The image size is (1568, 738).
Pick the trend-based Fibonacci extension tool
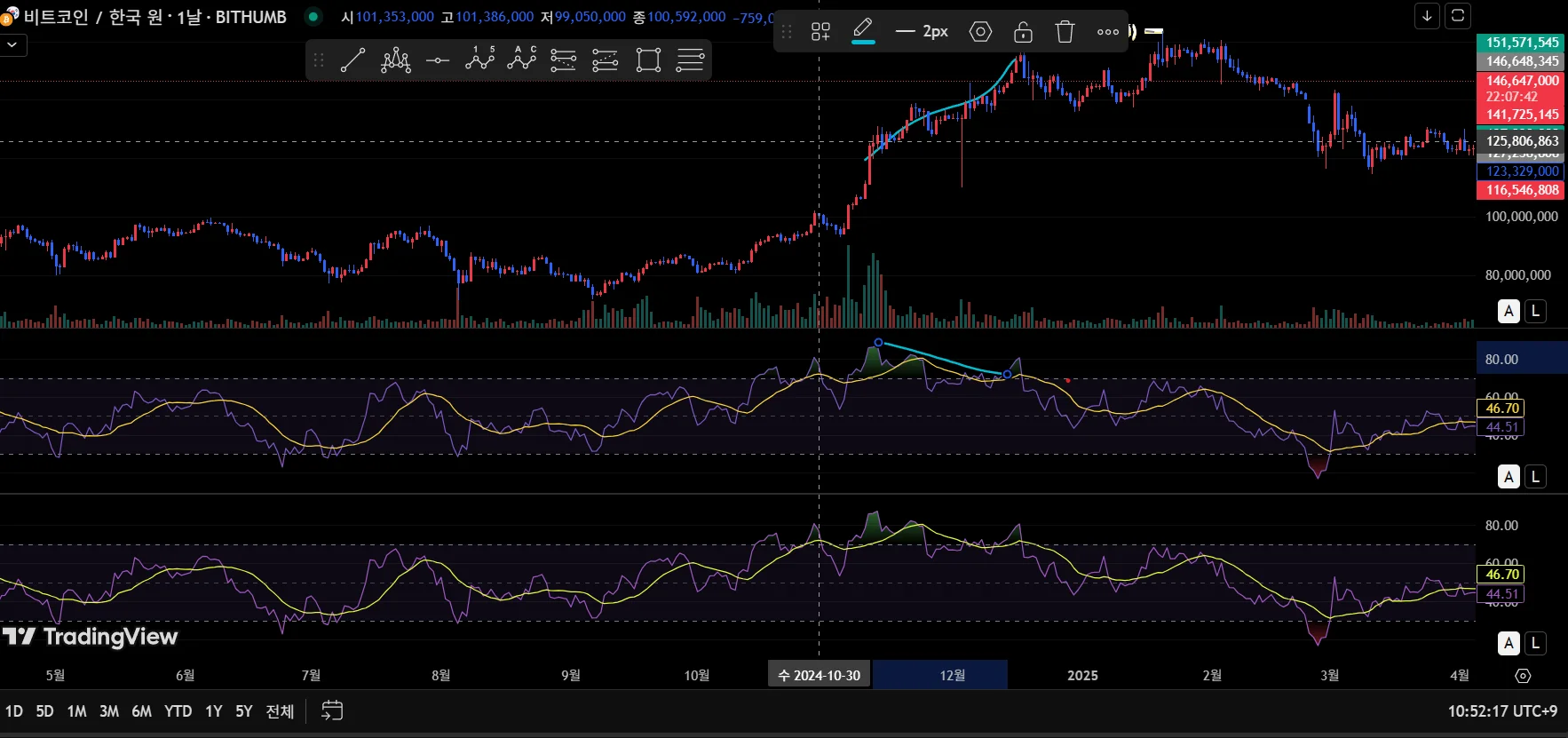pos(606,60)
